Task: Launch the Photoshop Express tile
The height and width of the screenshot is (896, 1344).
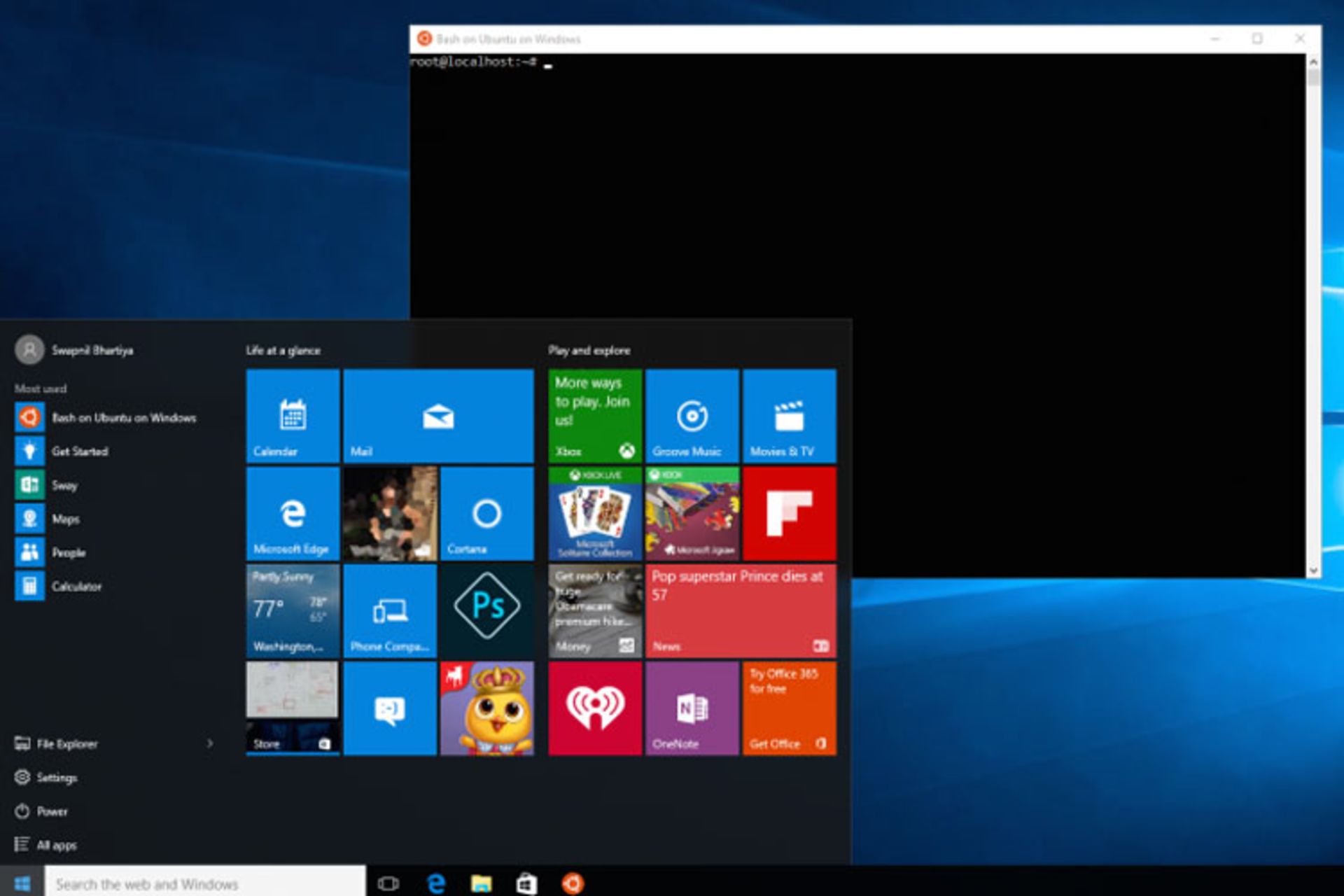Action: (x=487, y=611)
